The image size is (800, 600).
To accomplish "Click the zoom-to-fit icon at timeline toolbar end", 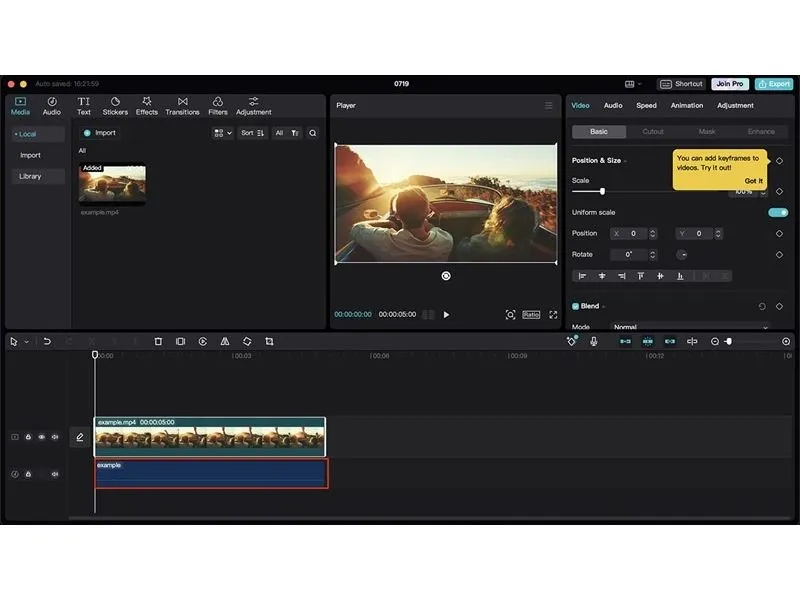I will tap(786, 341).
